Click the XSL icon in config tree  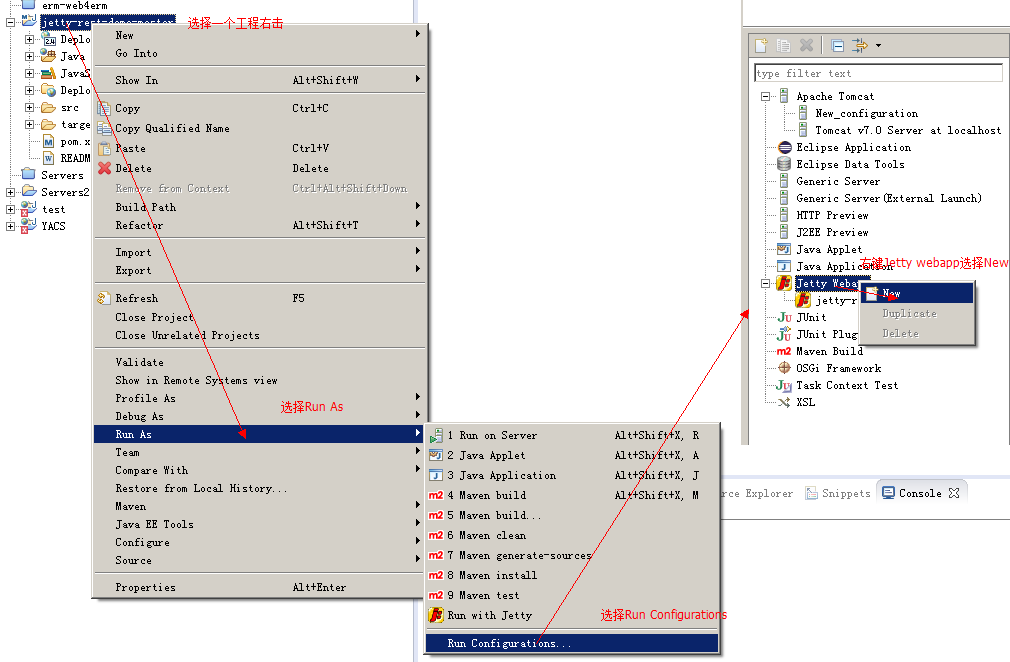pyautogui.click(x=784, y=402)
